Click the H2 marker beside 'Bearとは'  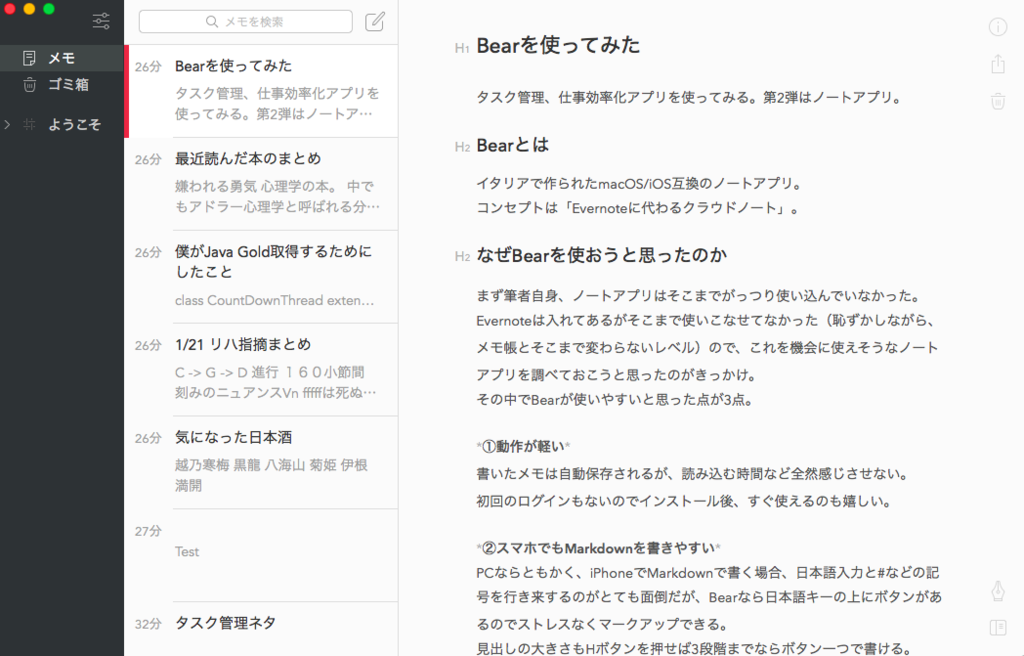(462, 147)
